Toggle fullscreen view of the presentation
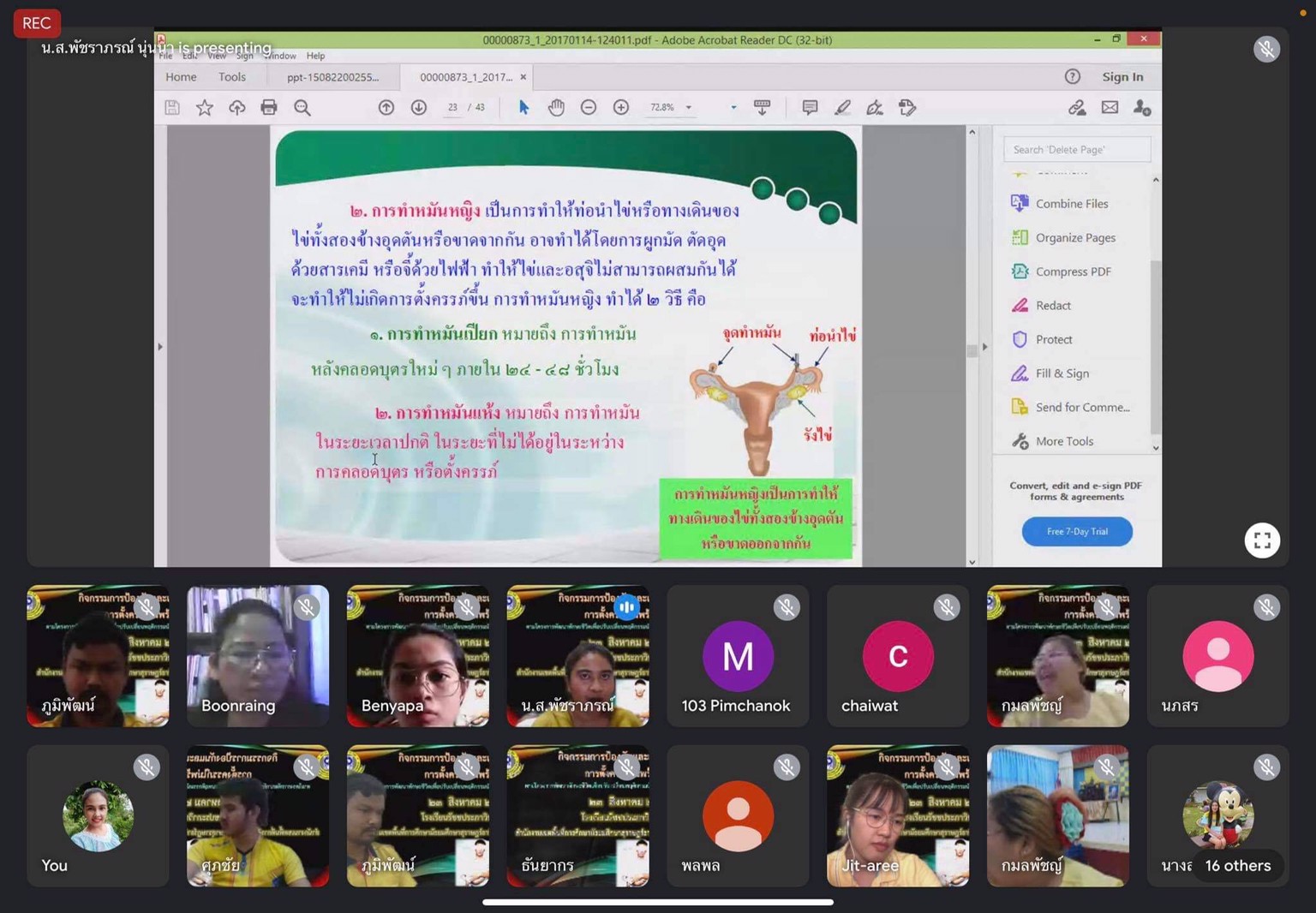The image size is (1316, 913). pos(1262,540)
